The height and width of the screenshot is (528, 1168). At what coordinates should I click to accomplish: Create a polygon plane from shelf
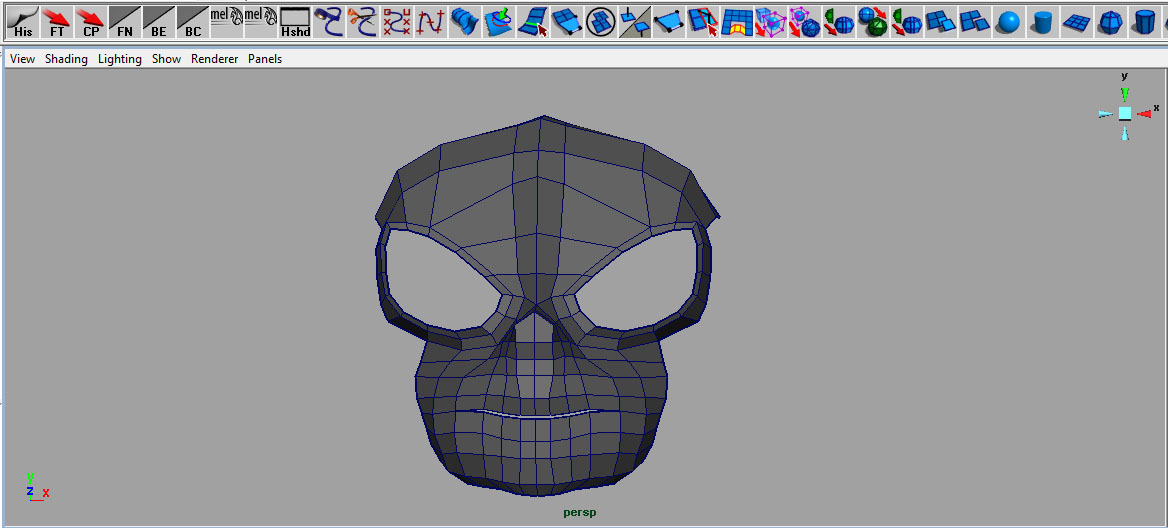1077,22
